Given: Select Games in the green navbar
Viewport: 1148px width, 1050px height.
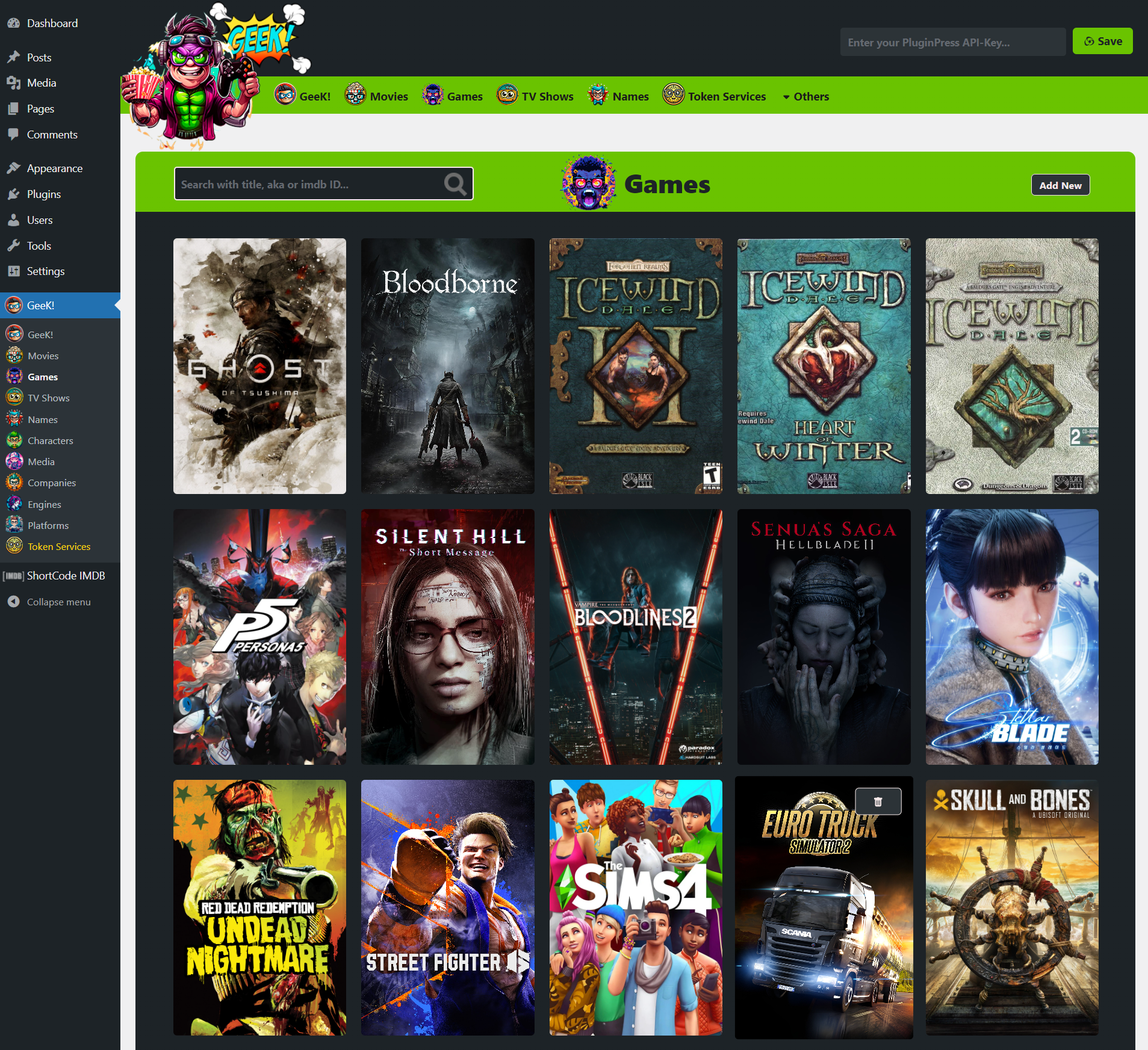Looking at the screenshot, I should click(452, 96).
